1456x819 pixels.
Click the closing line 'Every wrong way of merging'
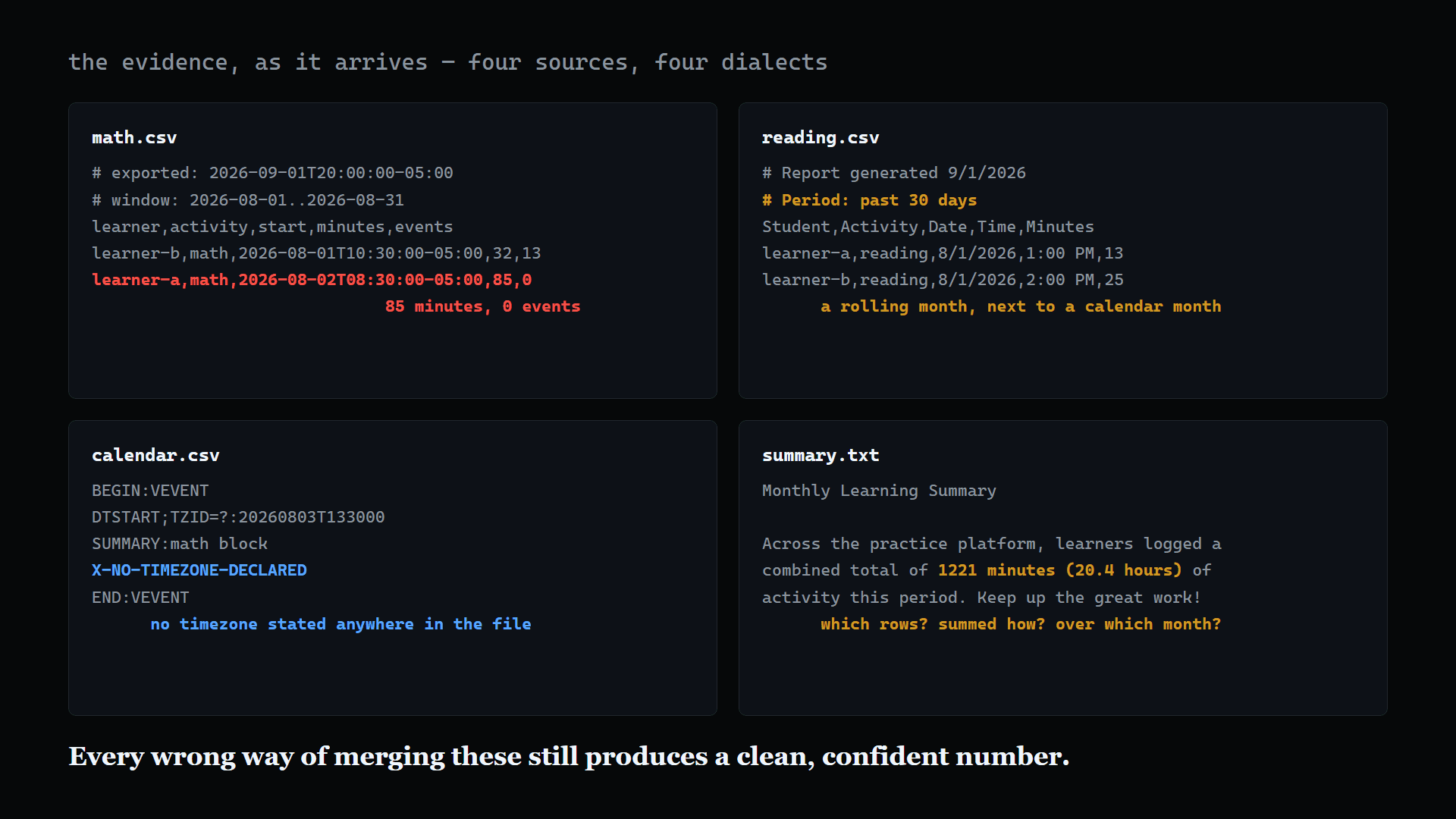tap(569, 757)
